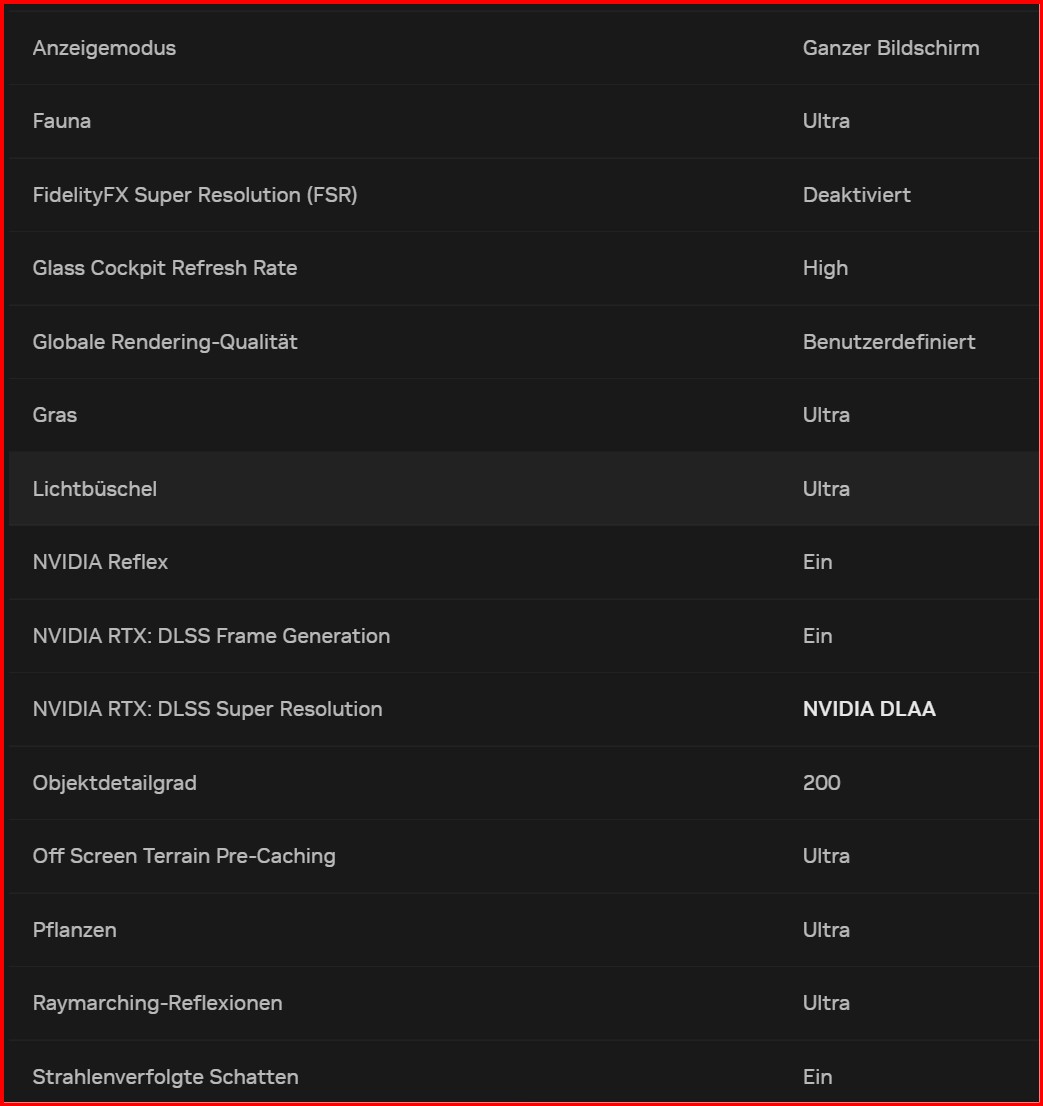The width and height of the screenshot is (1043, 1106).
Task: Toggle DLSS Frame Generation Ein value
Action: point(817,636)
